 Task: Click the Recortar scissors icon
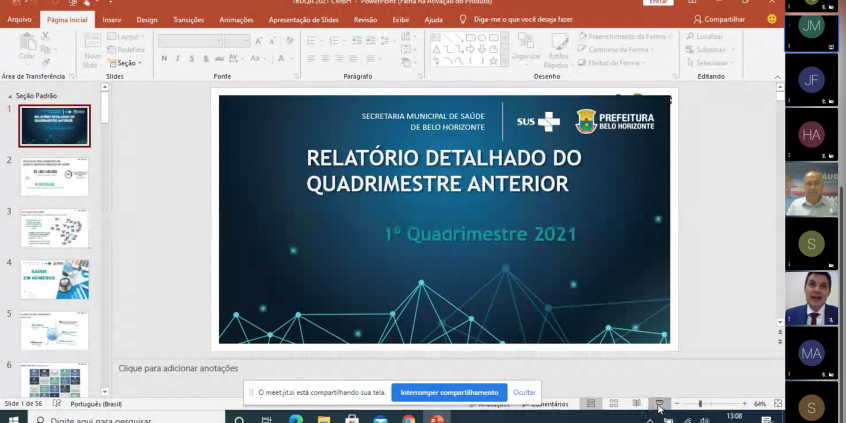[45, 36]
